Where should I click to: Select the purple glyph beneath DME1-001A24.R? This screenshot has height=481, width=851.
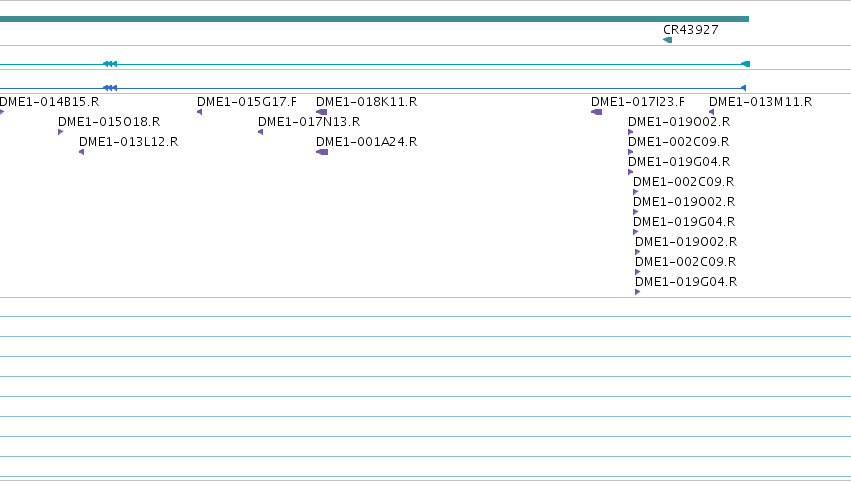click(322, 152)
